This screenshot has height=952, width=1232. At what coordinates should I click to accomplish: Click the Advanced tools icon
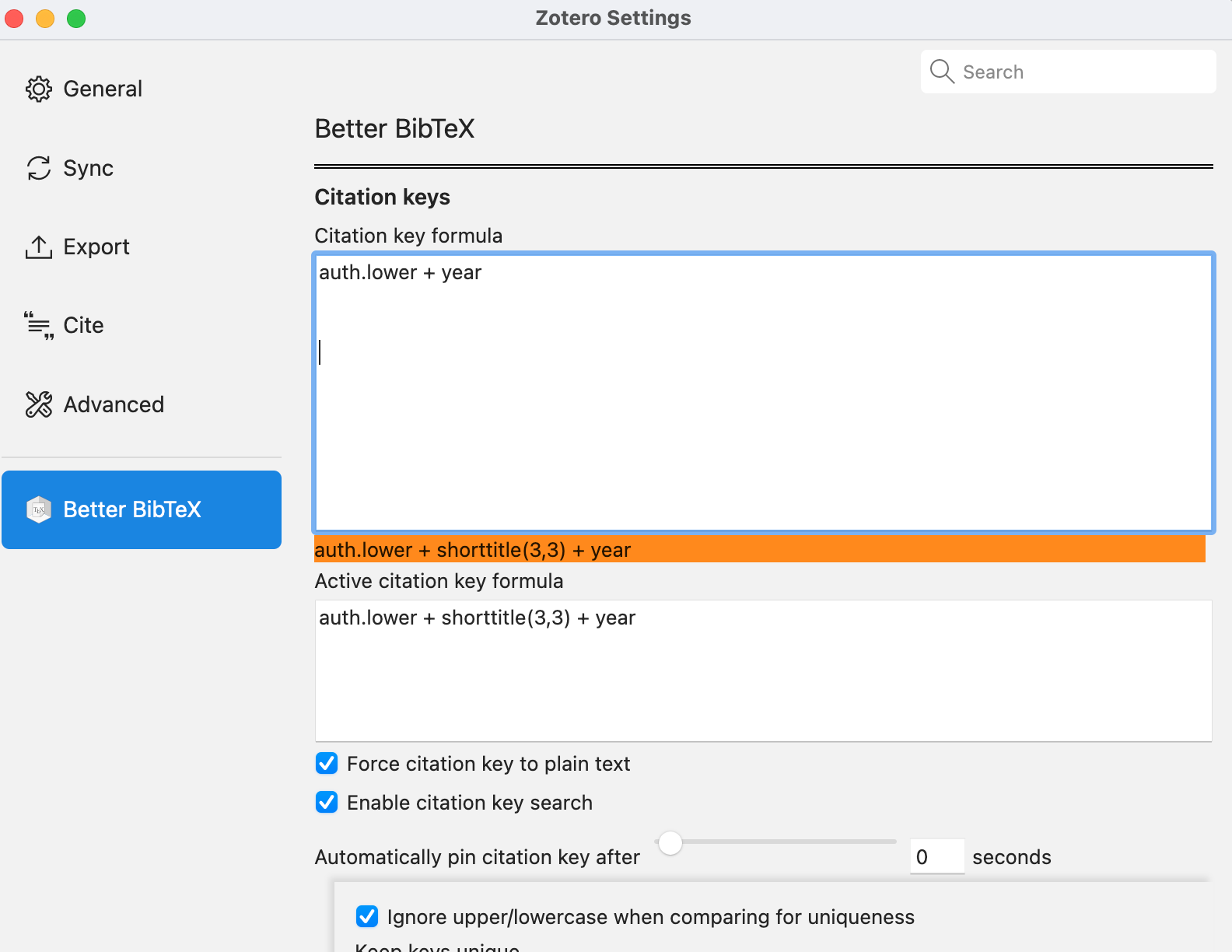pyautogui.click(x=39, y=404)
